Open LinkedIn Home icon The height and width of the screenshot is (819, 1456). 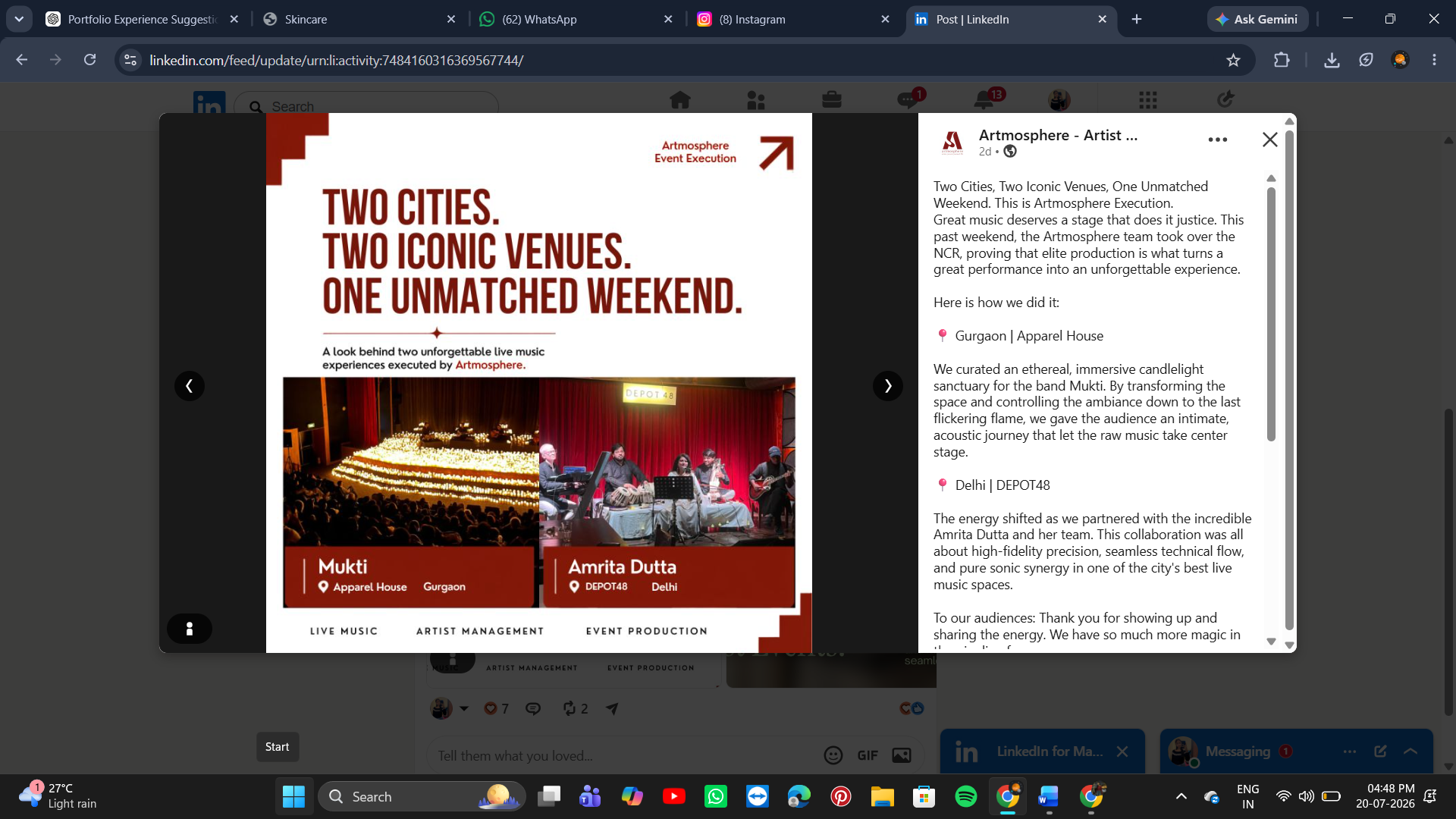pyautogui.click(x=680, y=100)
